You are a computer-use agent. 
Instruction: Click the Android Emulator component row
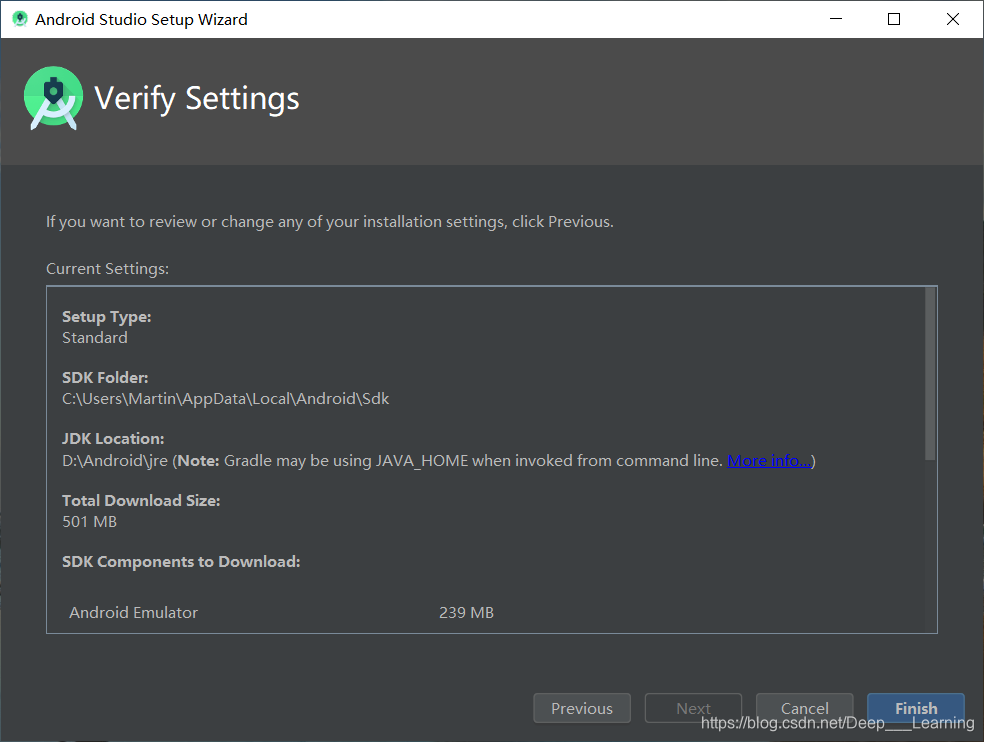click(281, 613)
